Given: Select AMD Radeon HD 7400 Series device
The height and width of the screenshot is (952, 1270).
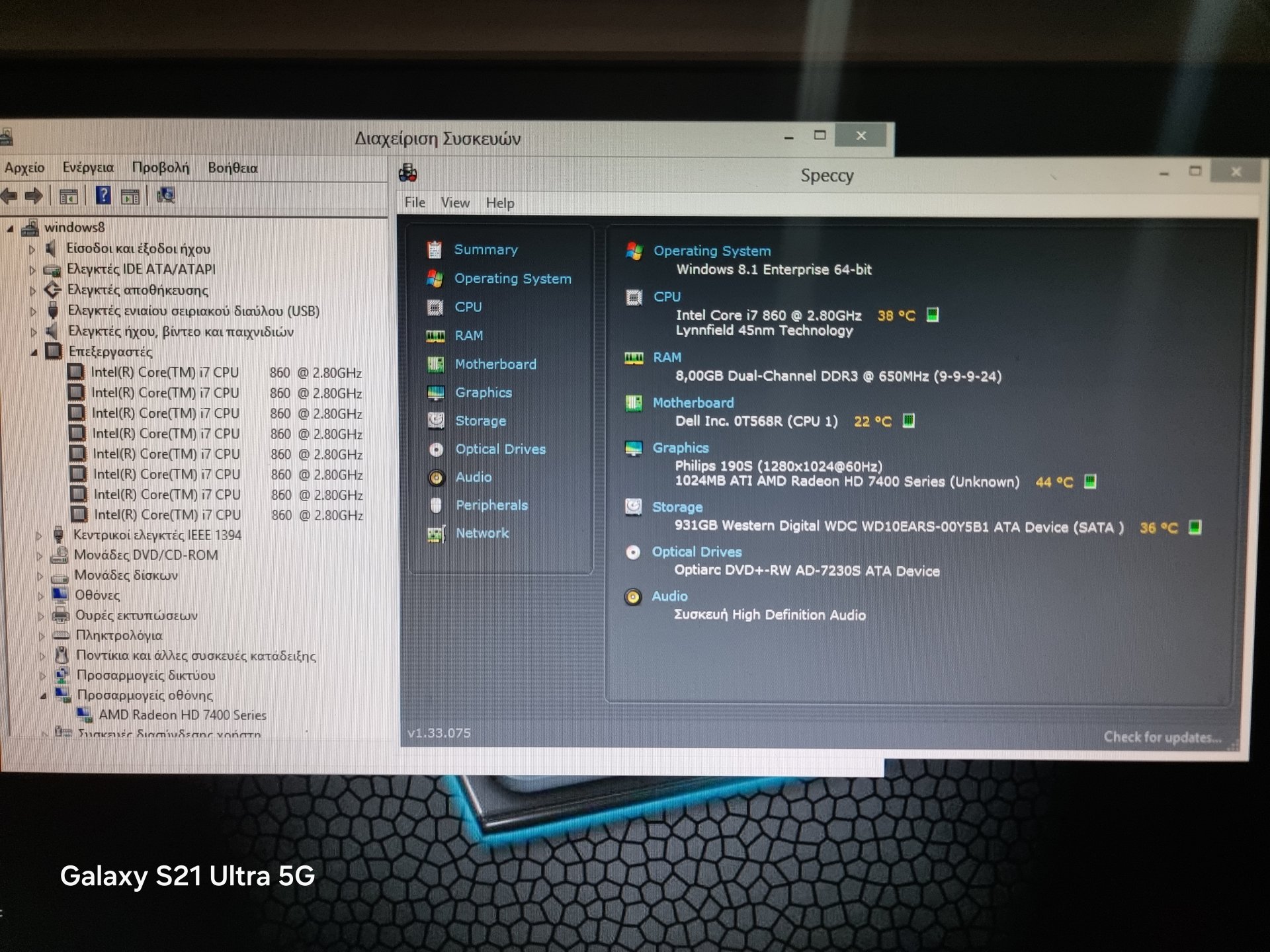Looking at the screenshot, I should pos(183,715).
